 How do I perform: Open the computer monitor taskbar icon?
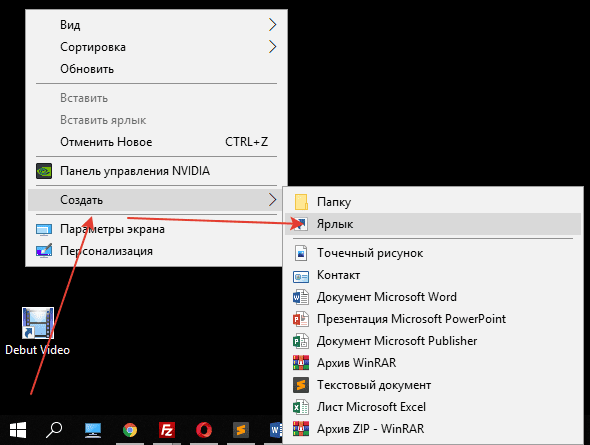(93, 430)
